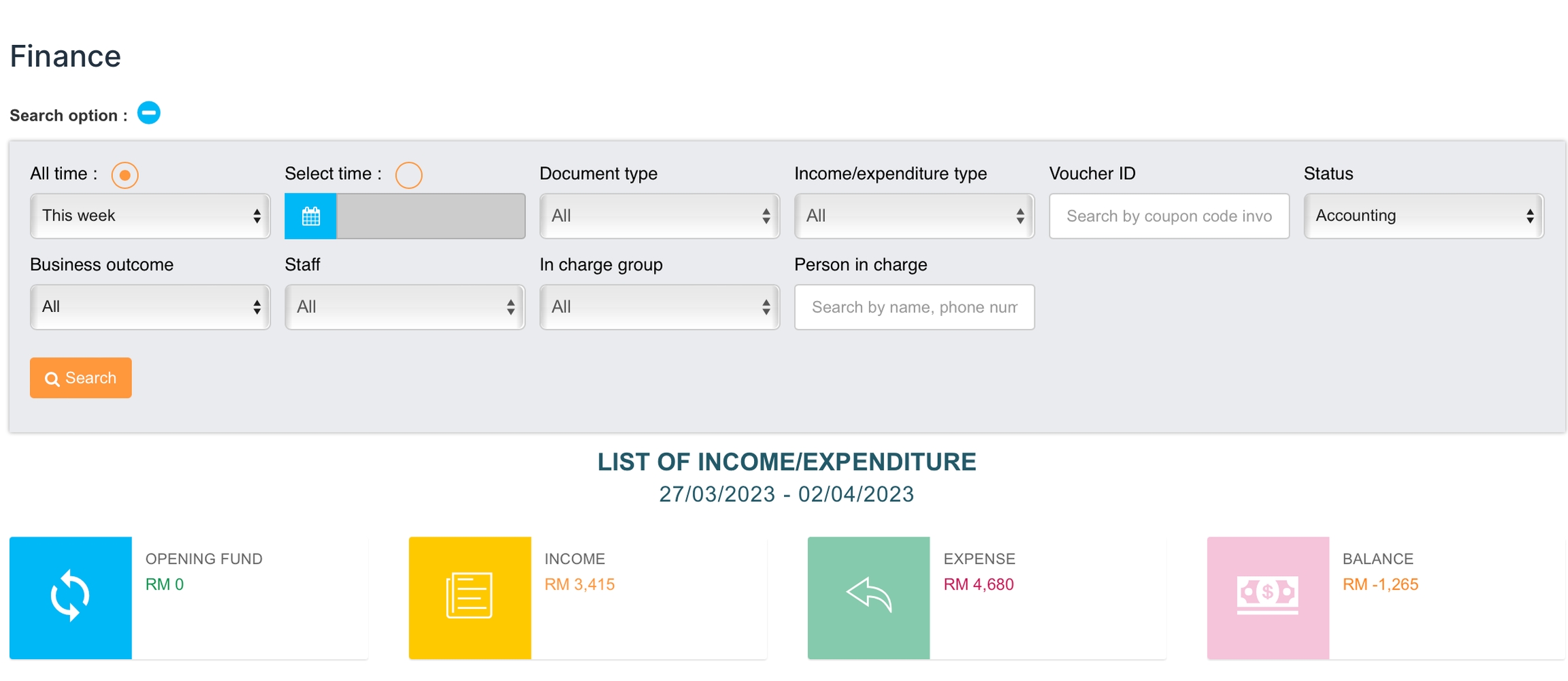
Task: Expand the Business outcome dropdown
Action: (150, 307)
